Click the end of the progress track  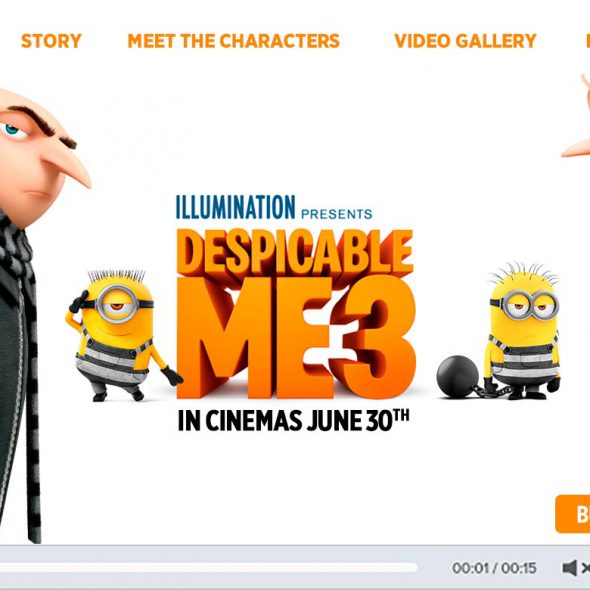414,567
